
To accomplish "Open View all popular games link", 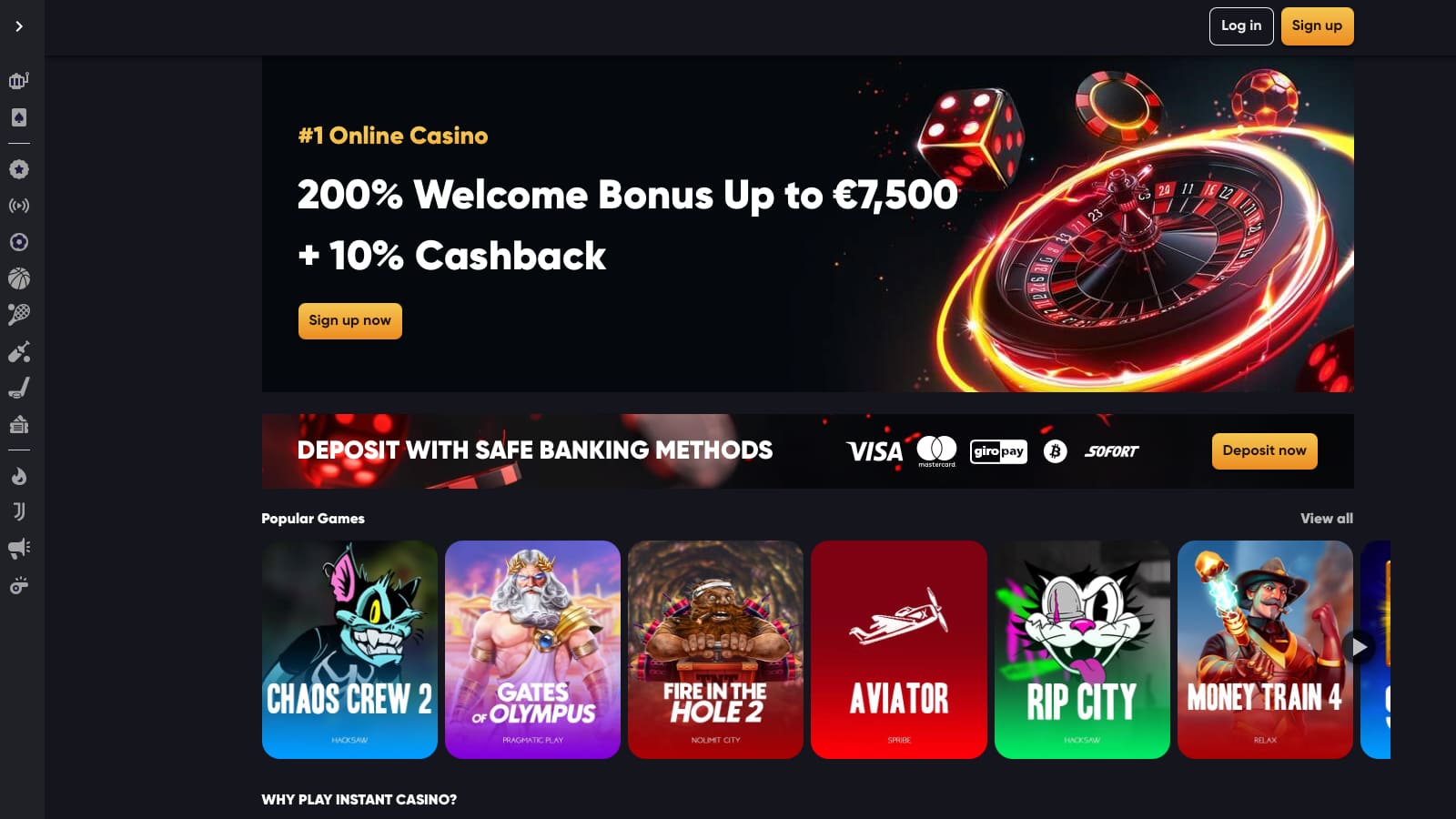I will pyautogui.click(x=1327, y=519).
